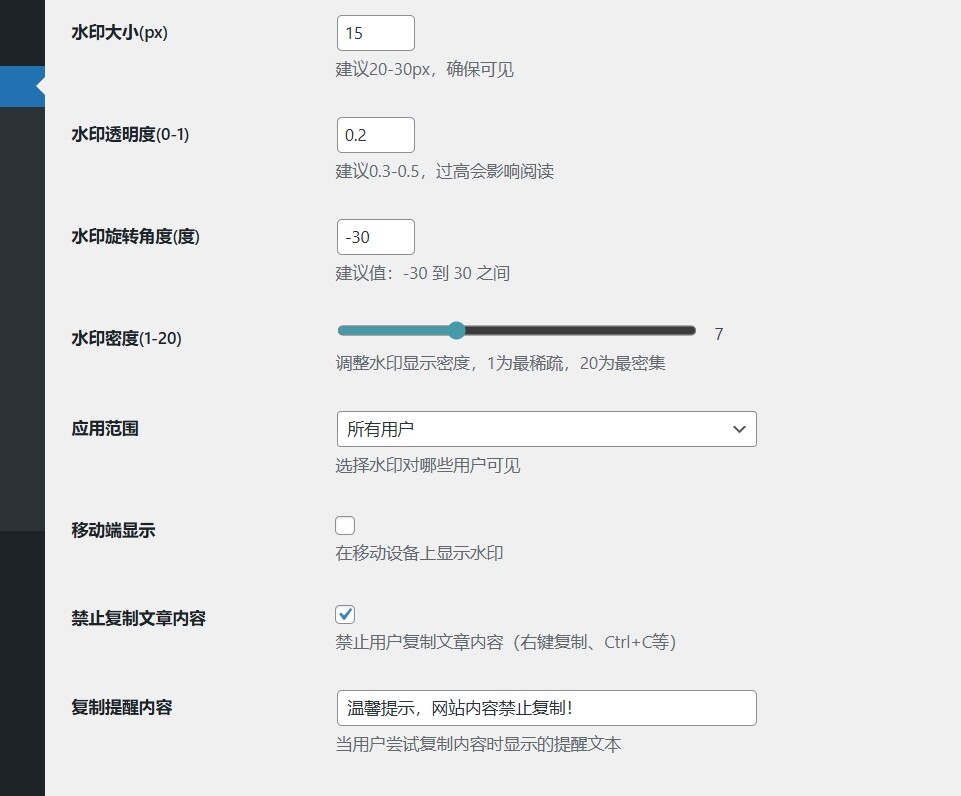Screen dimensions: 961x796
Task: Click the 水印旋转角度 field showing -30
Action: point(375,237)
